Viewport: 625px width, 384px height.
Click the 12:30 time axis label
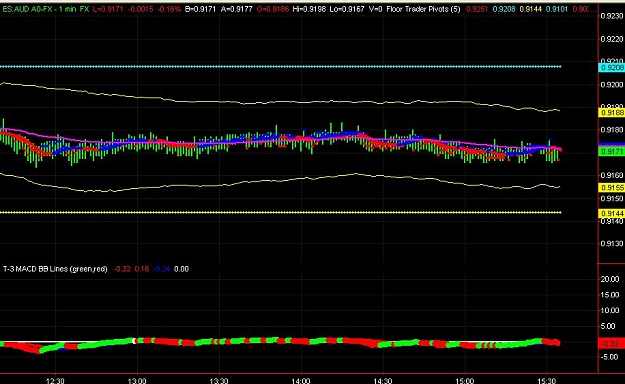pos(55,381)
